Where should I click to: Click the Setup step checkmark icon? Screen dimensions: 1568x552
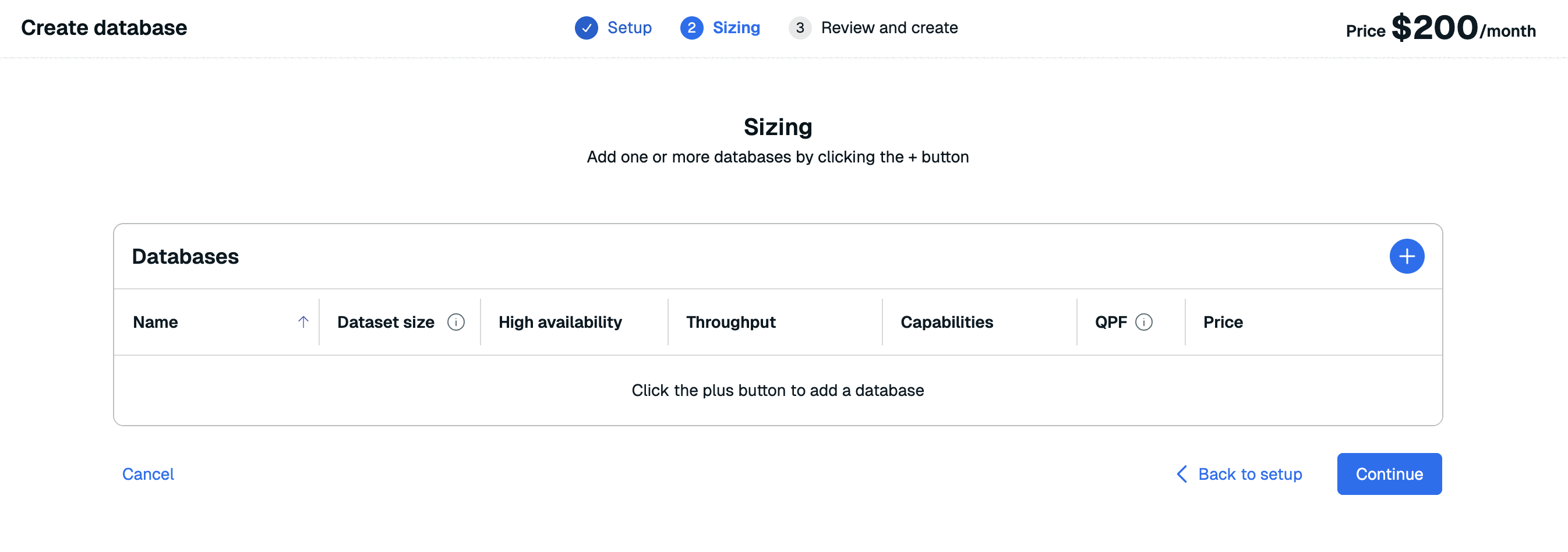(x=586, y=28)
